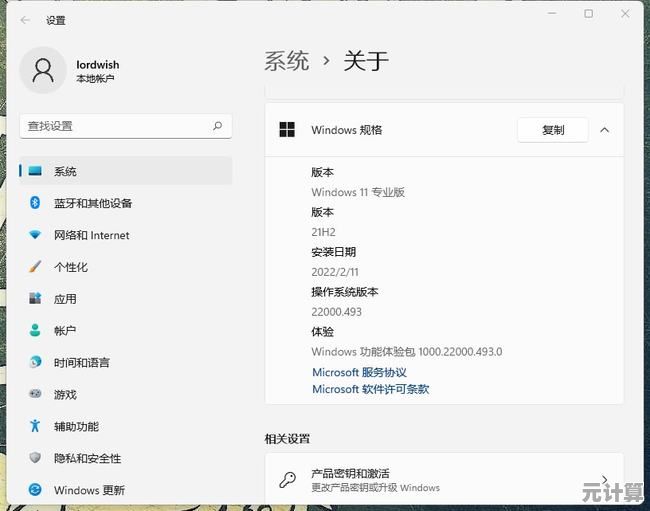Click the OS build 22000.493 value
The image size is (650, 511).
(x=337, y=312)
